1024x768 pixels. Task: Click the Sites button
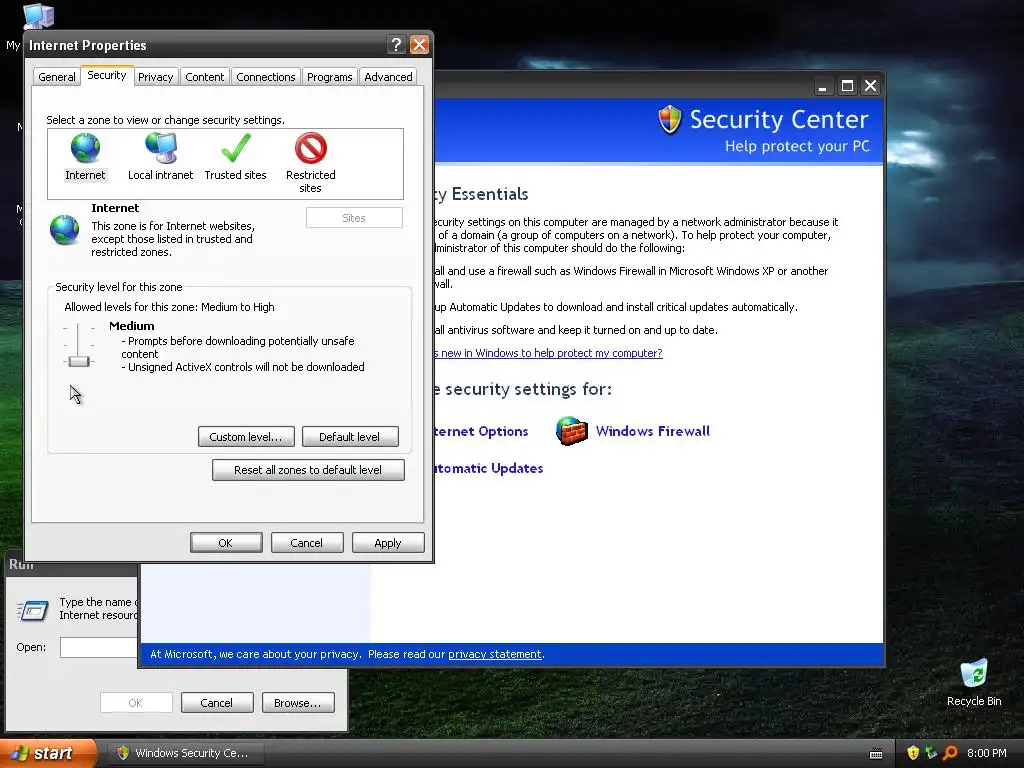(354, 218)
